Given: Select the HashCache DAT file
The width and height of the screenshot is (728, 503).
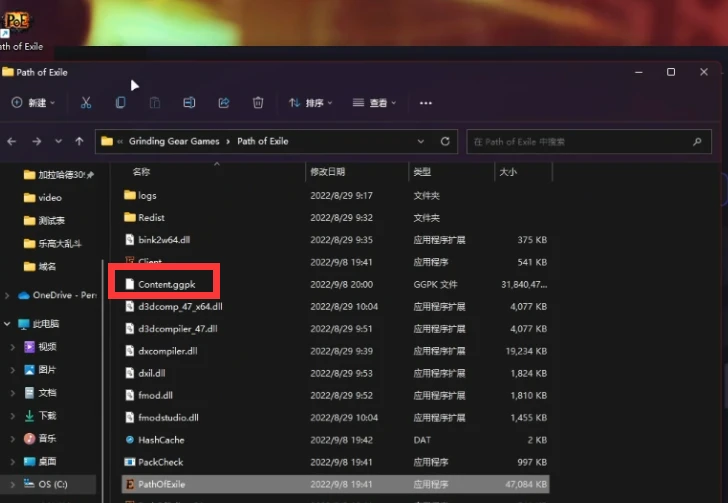Looking at the screenshot, I should [337, 440].
